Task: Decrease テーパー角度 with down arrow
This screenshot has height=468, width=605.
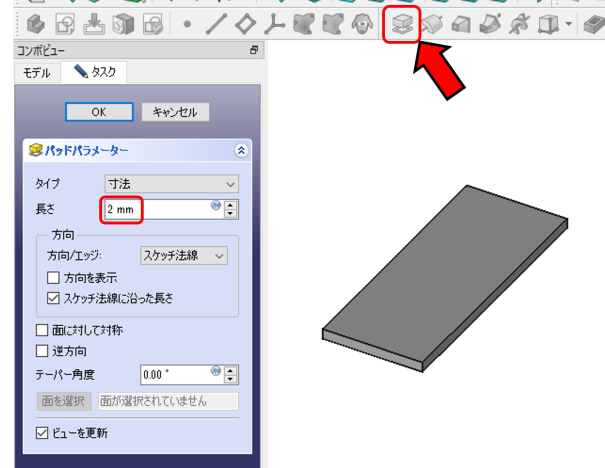Action: pyautogui.click(x=230, y=379)
